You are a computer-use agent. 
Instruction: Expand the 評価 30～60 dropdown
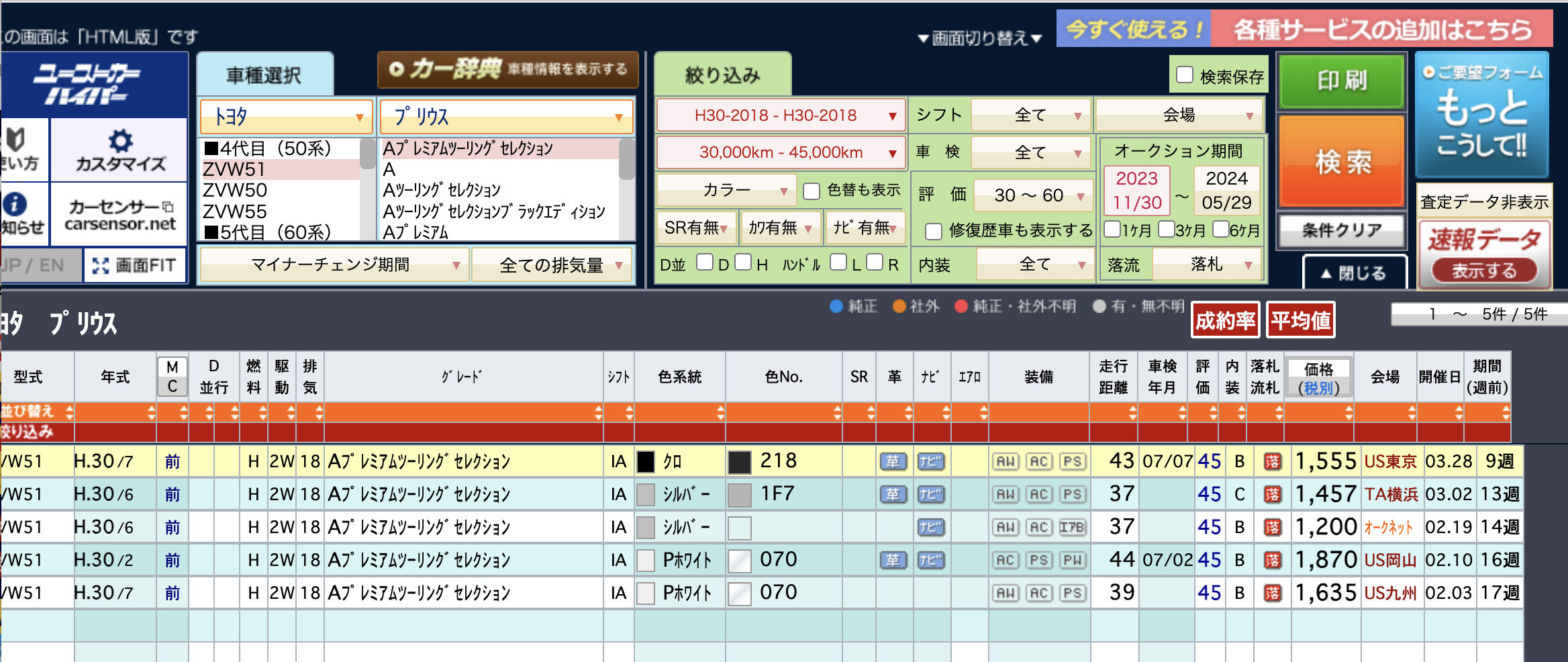pos(1032,195)
